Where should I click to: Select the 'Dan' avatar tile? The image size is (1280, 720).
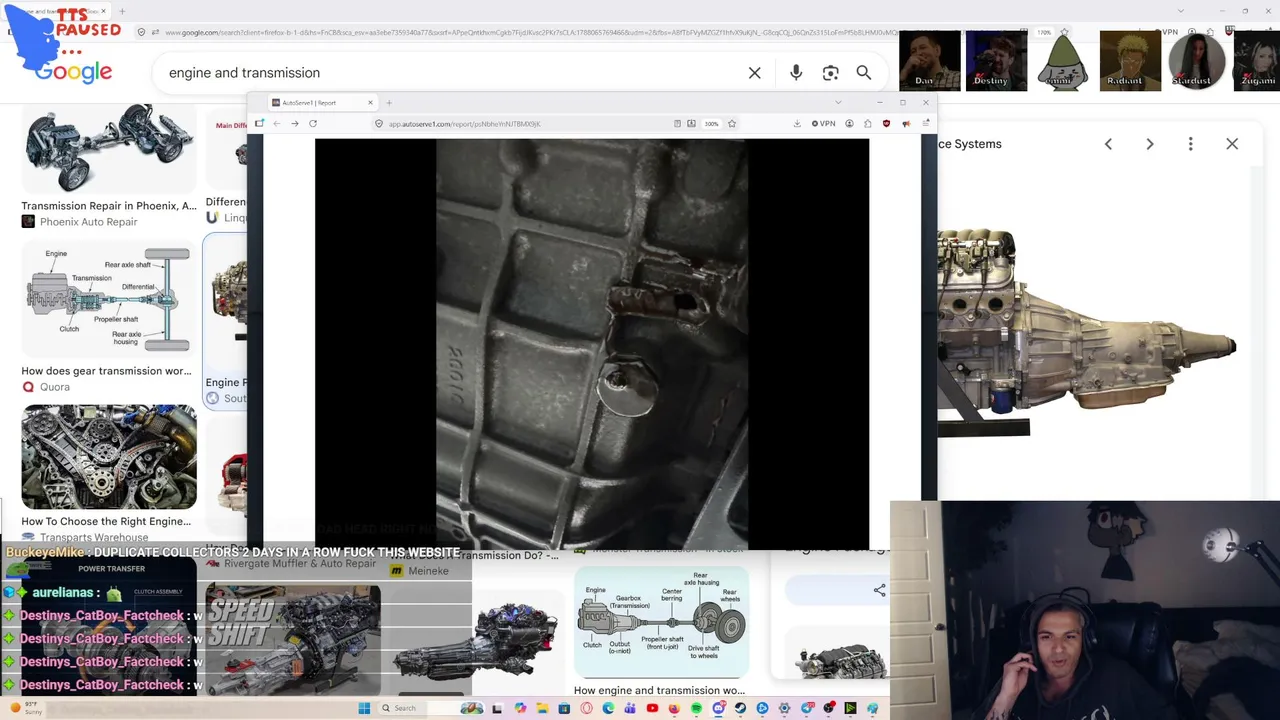[x=929, y=61]
